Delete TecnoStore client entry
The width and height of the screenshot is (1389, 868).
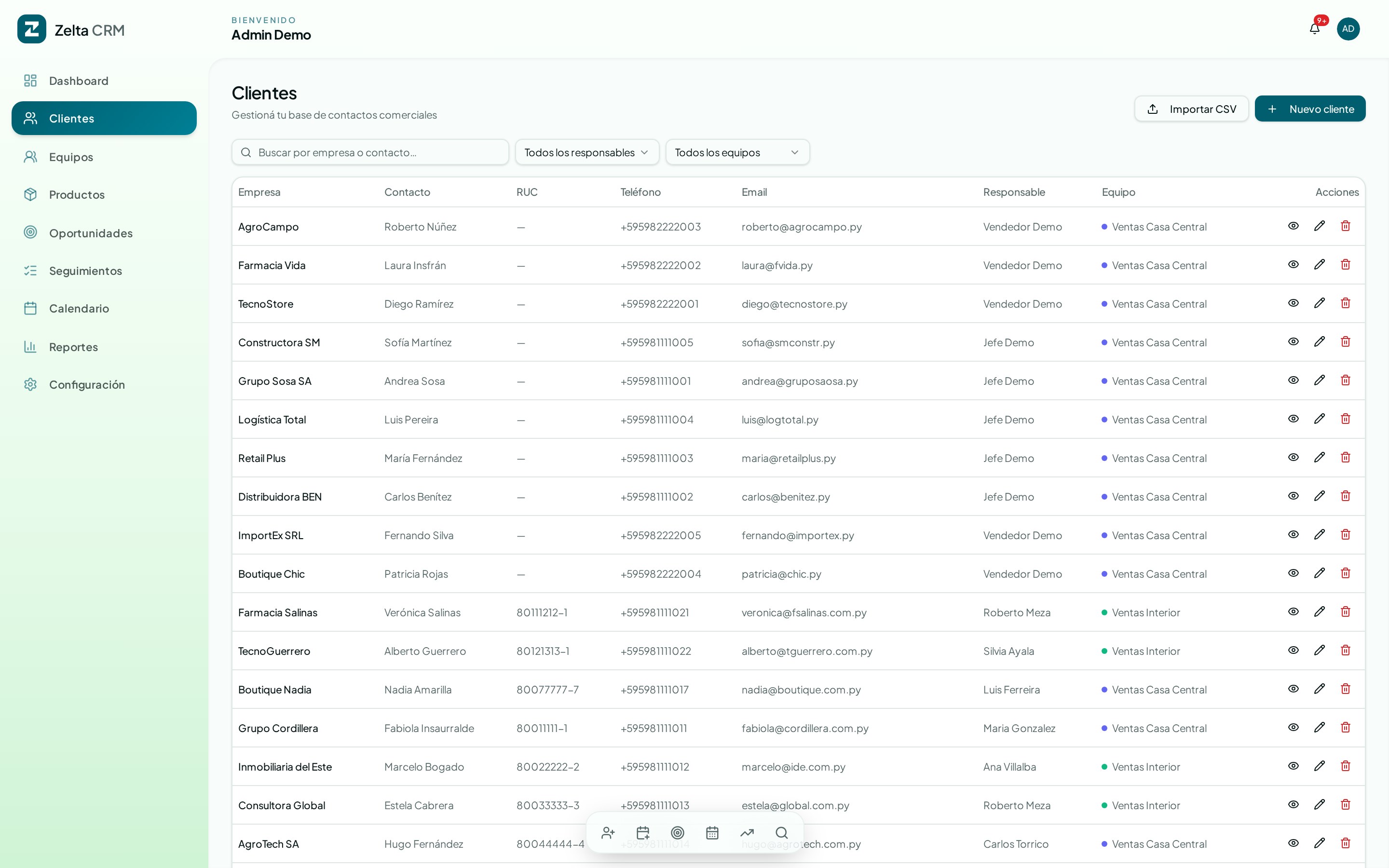[1346, 303]
